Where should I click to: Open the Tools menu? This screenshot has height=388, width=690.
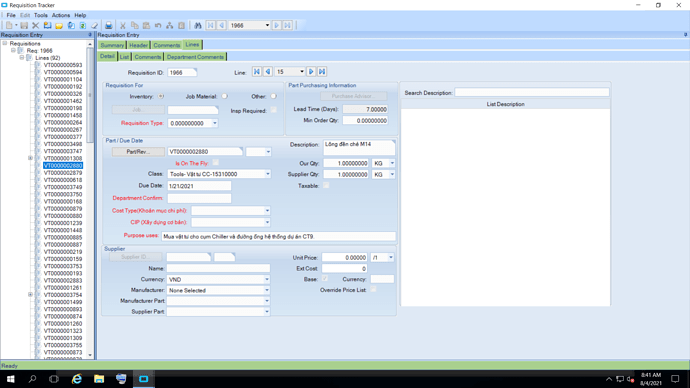[x=40, y=15]
